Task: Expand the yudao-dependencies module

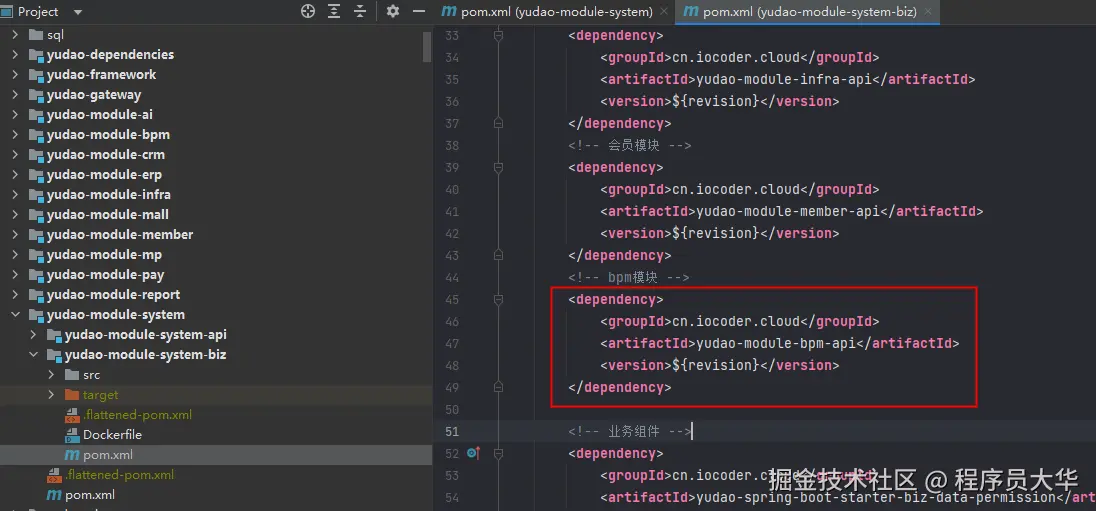Action: [x=15, y=55]
